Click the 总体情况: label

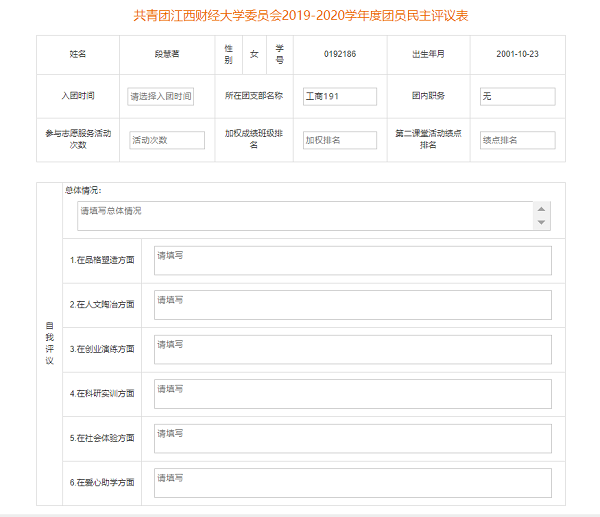(83, 190)
